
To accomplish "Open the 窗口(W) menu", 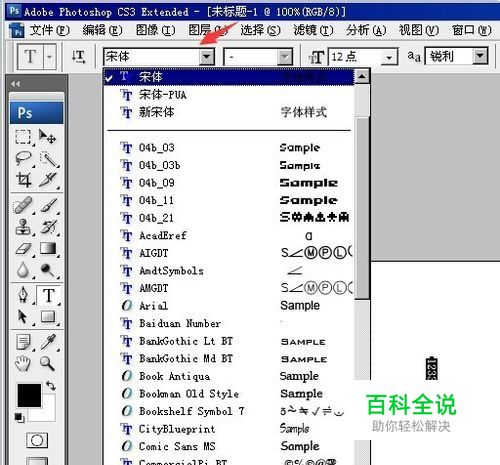I will 471,31.
